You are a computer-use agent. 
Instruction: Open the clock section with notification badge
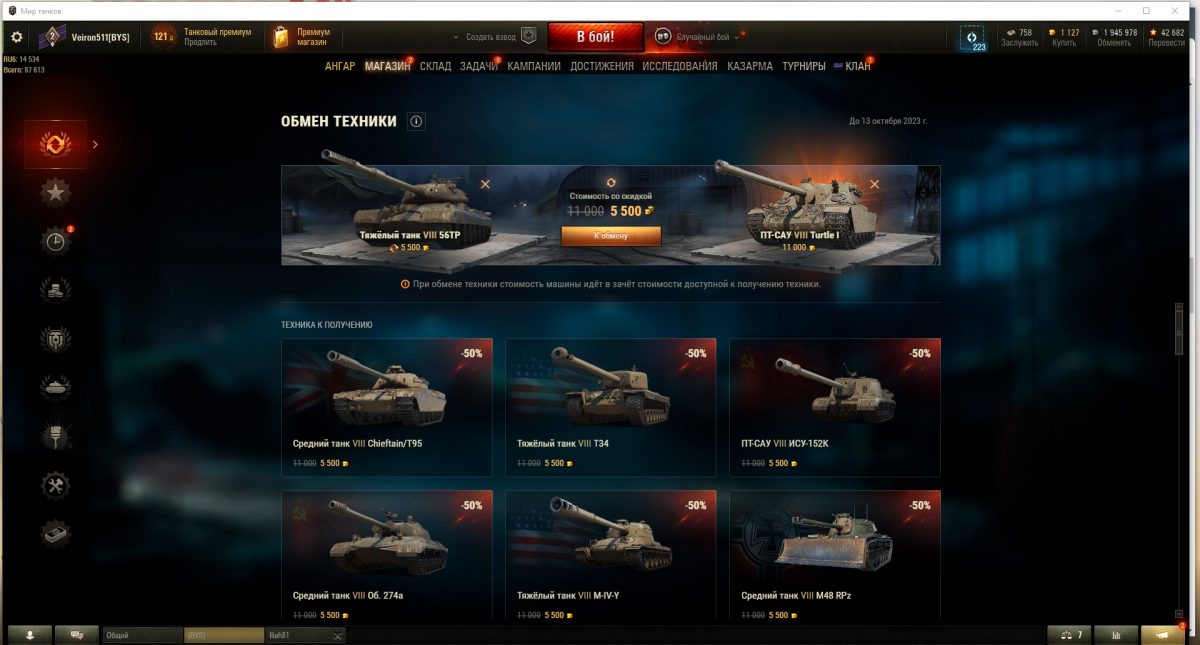coord(55,241)
